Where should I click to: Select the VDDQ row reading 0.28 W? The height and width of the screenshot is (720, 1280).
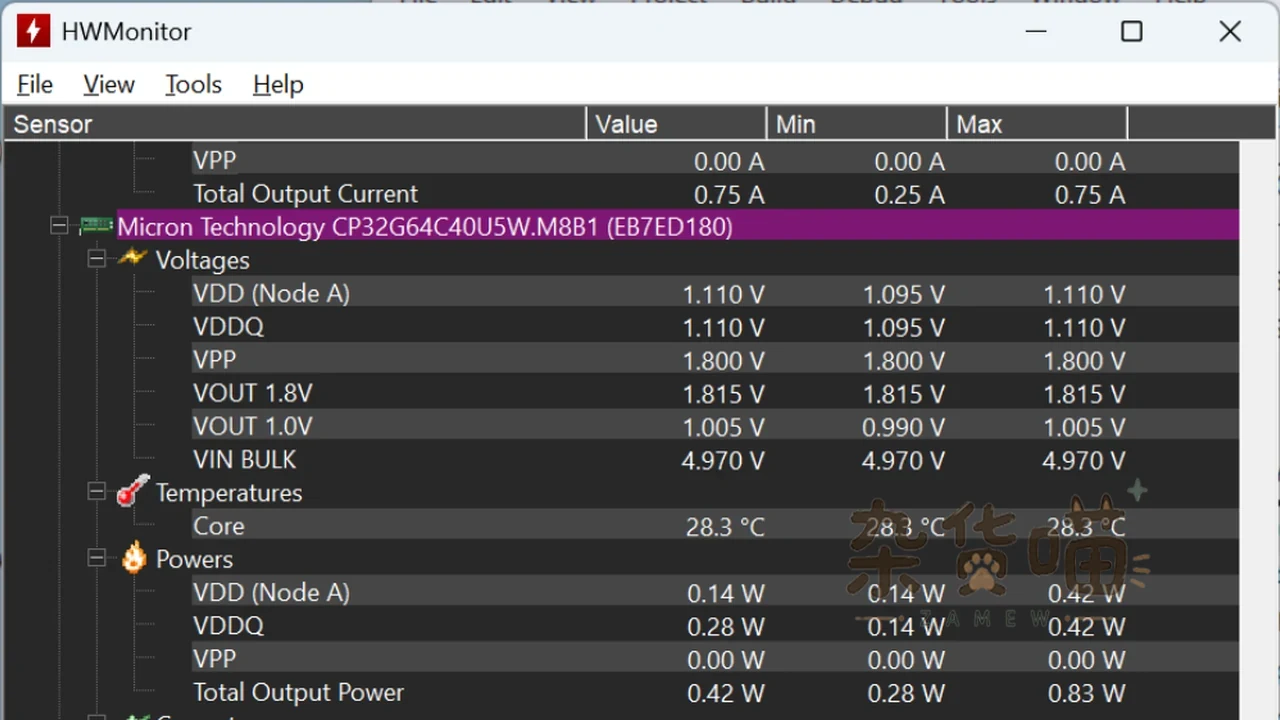click(715, 626)
